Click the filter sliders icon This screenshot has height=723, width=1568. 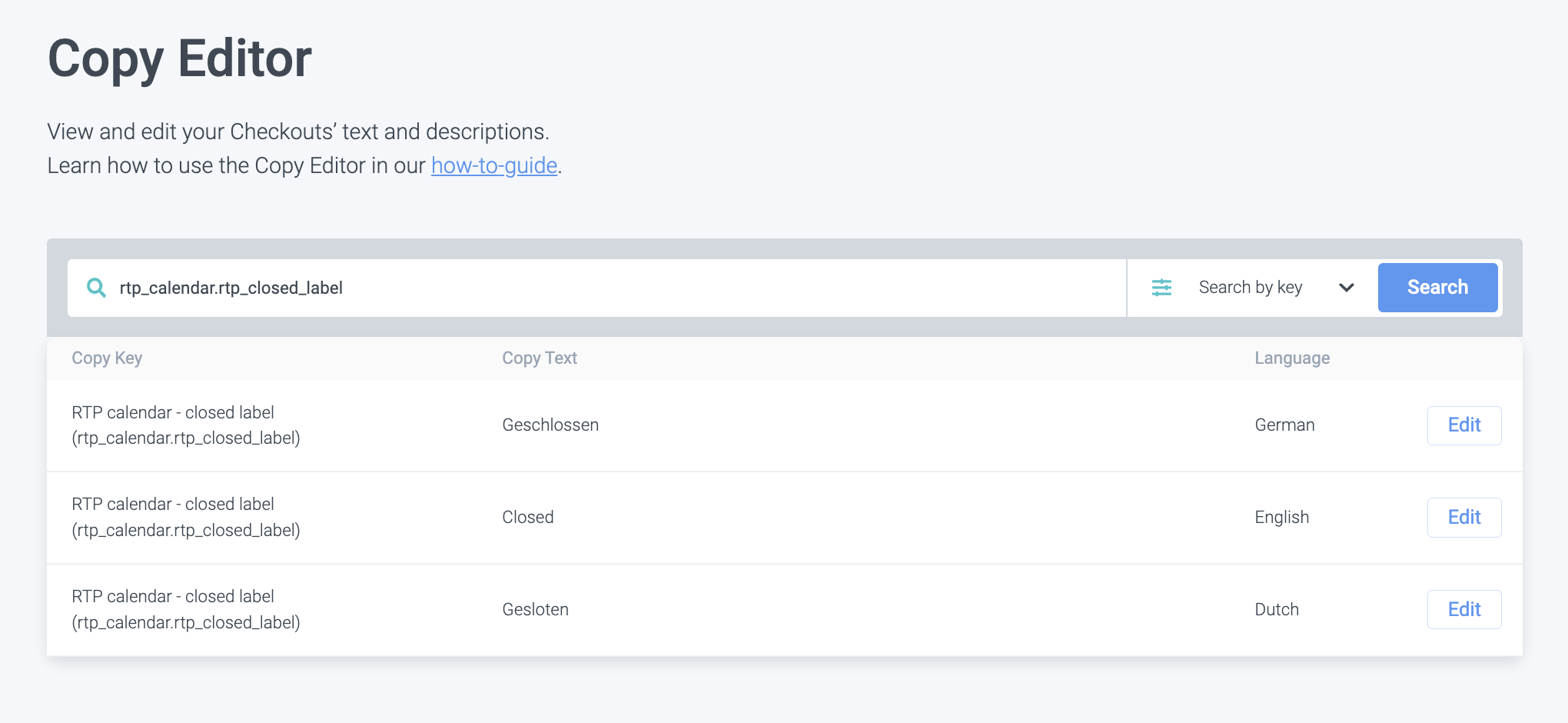(1161, 288)
